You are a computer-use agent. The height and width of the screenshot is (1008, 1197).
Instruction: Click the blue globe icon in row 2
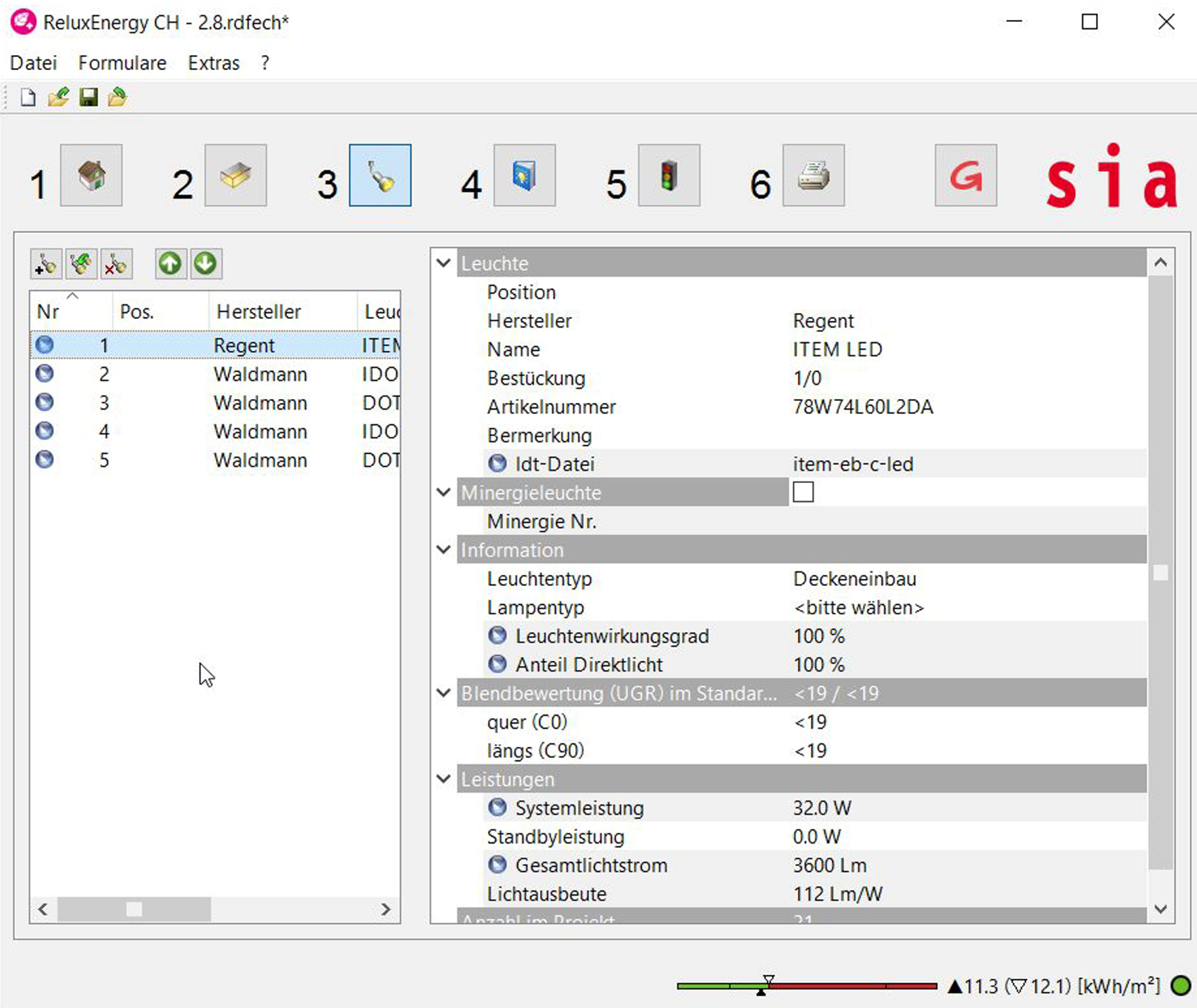[x=44, y=373]
